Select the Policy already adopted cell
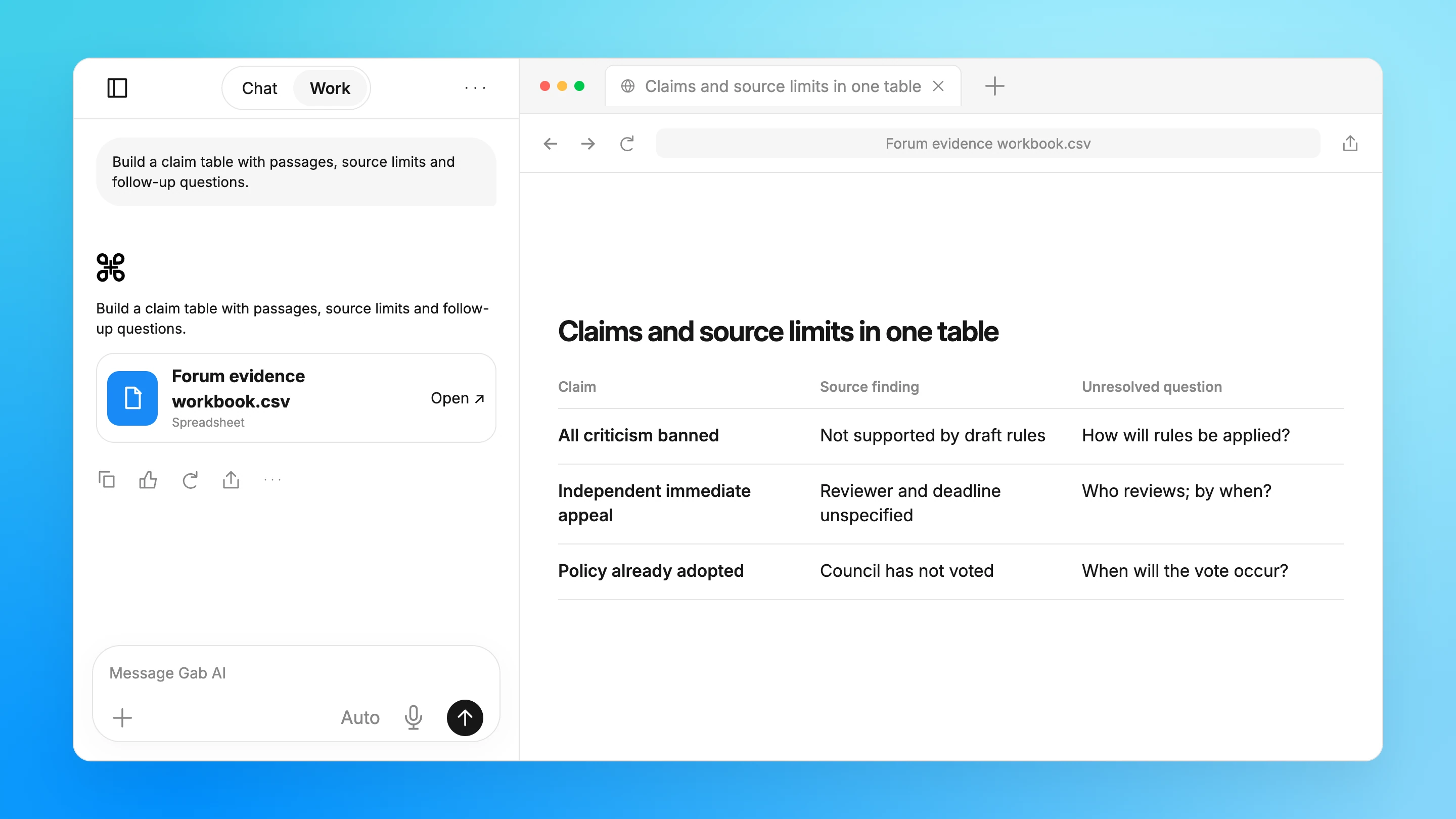The height and width of the screenshot is (819, 1456). 651,571
